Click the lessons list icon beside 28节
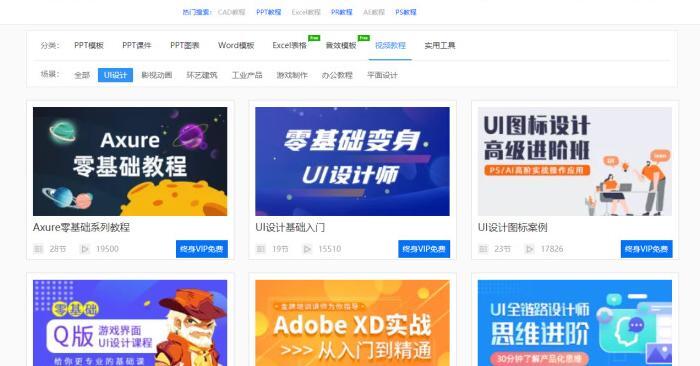Viewport: 700px width, 366px height. 38,249
